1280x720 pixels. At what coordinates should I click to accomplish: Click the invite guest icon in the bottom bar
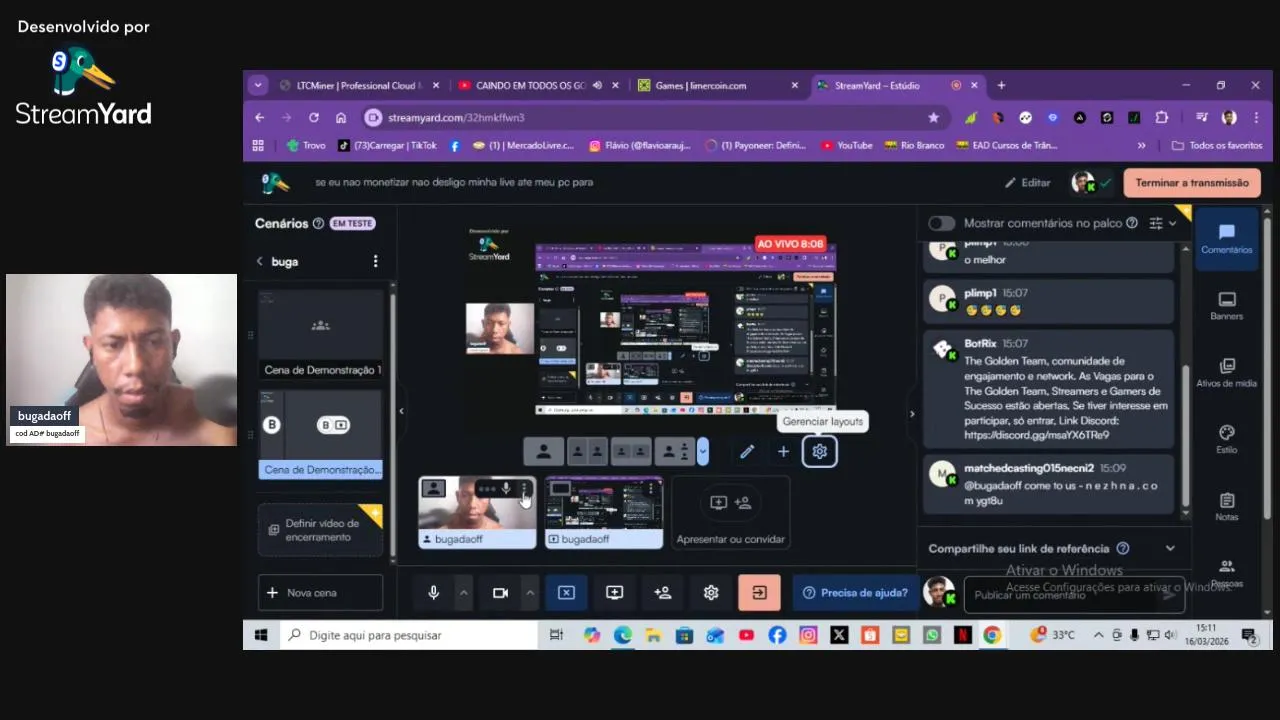pos(662,593)
